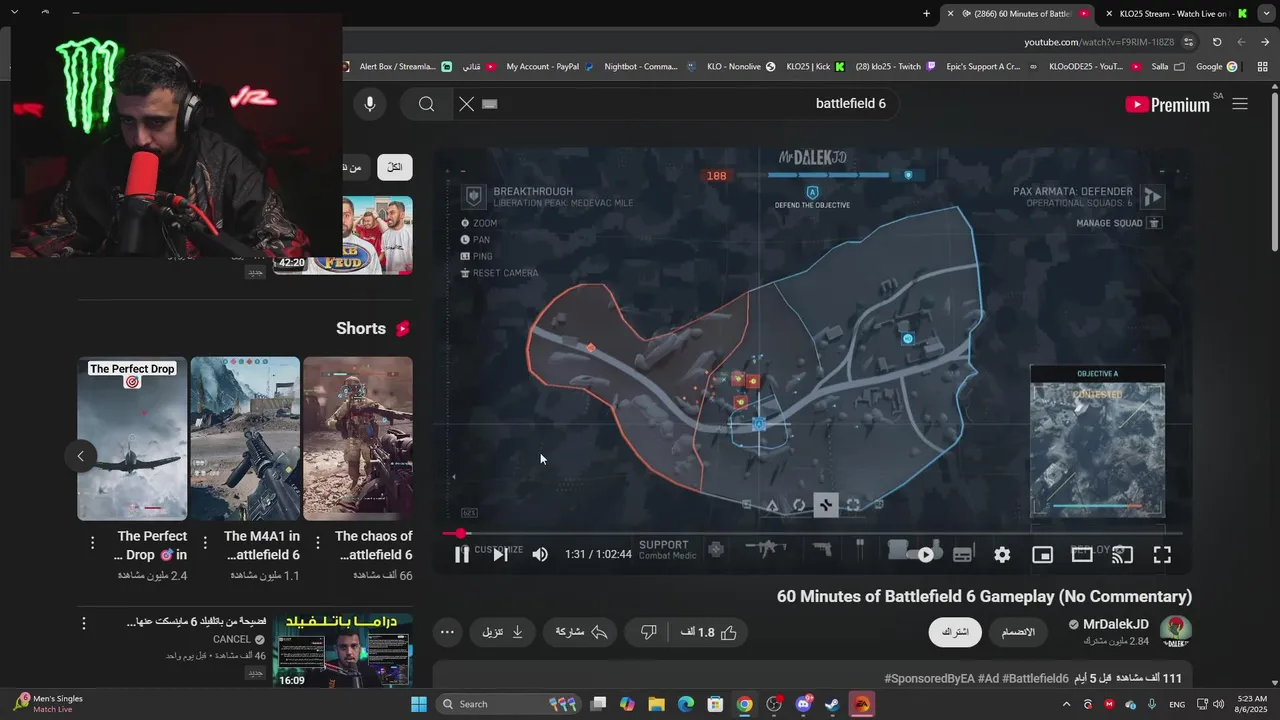Open a new browser tab
This screenshot has height=720, width=1280.
(926, 14)
